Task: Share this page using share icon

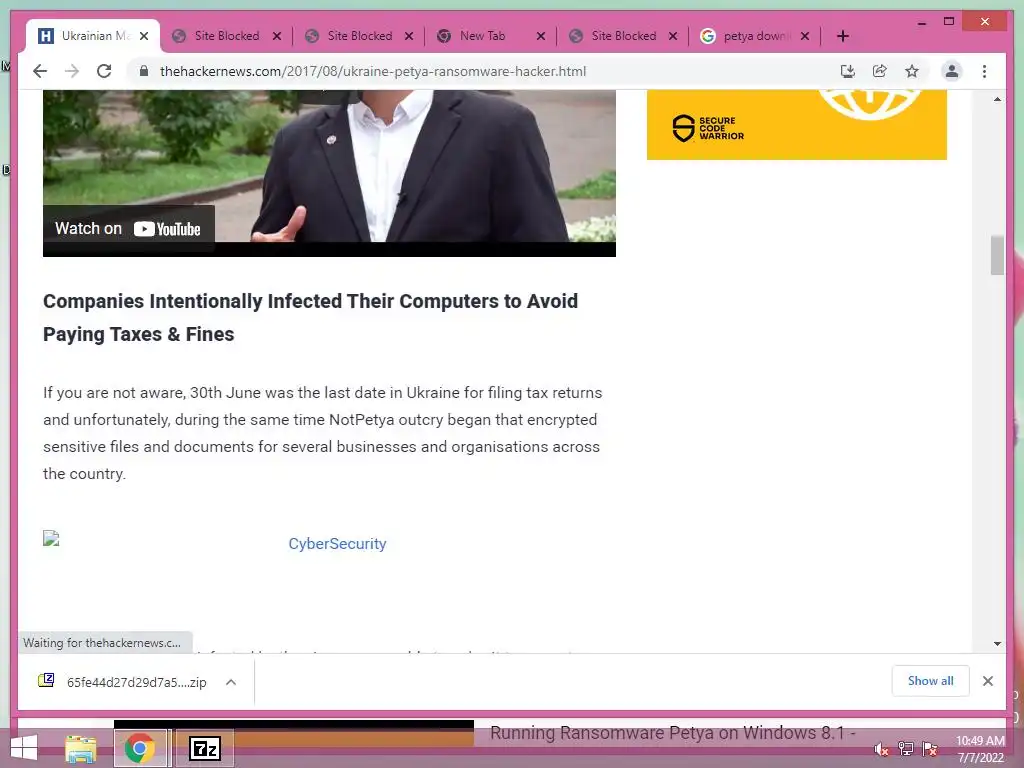Action: [880, 71]
